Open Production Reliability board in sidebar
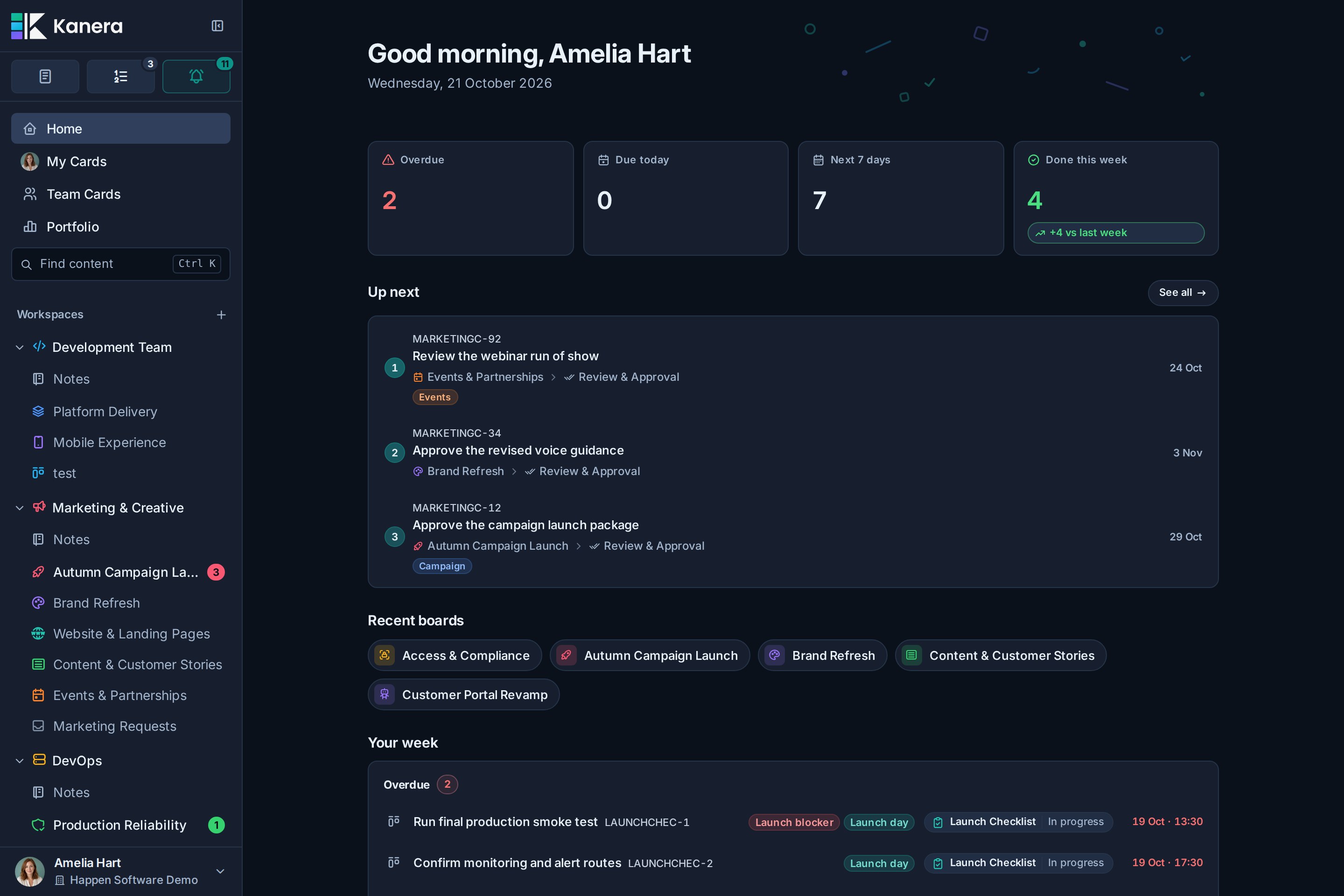The height and width of the screenshot is (896, 1344). click(x=120, y=825)
